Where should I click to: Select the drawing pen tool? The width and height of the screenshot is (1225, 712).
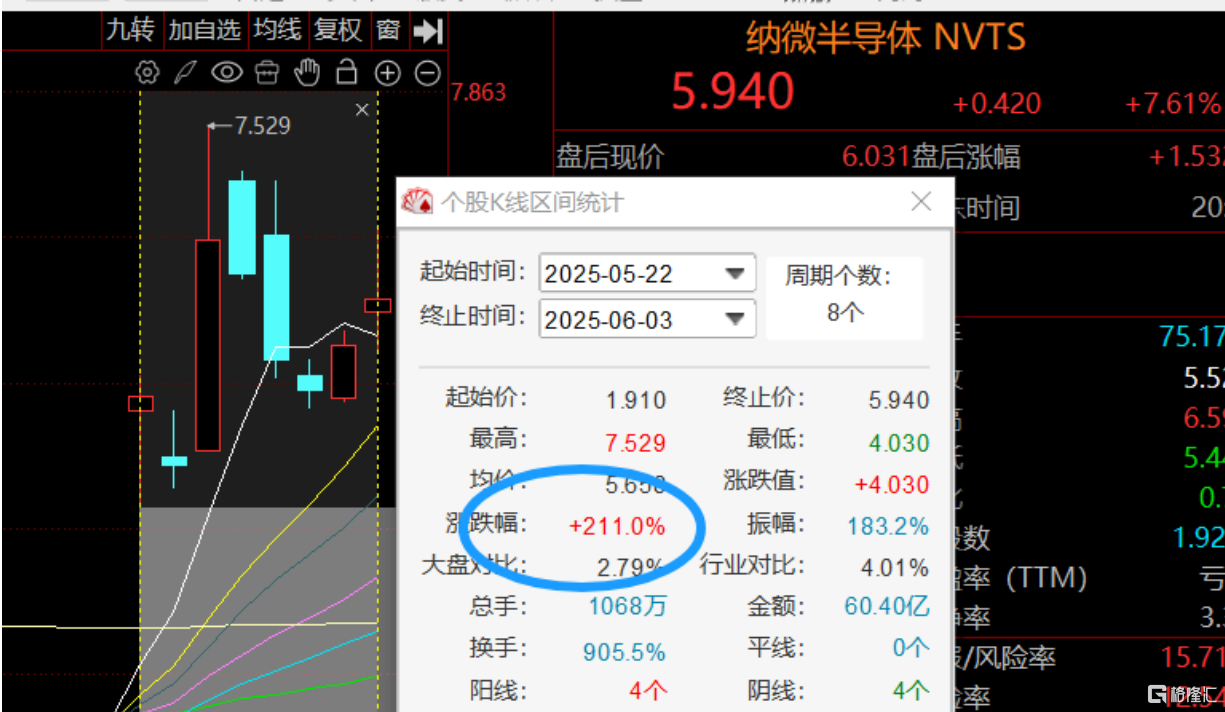coord(186,72)
